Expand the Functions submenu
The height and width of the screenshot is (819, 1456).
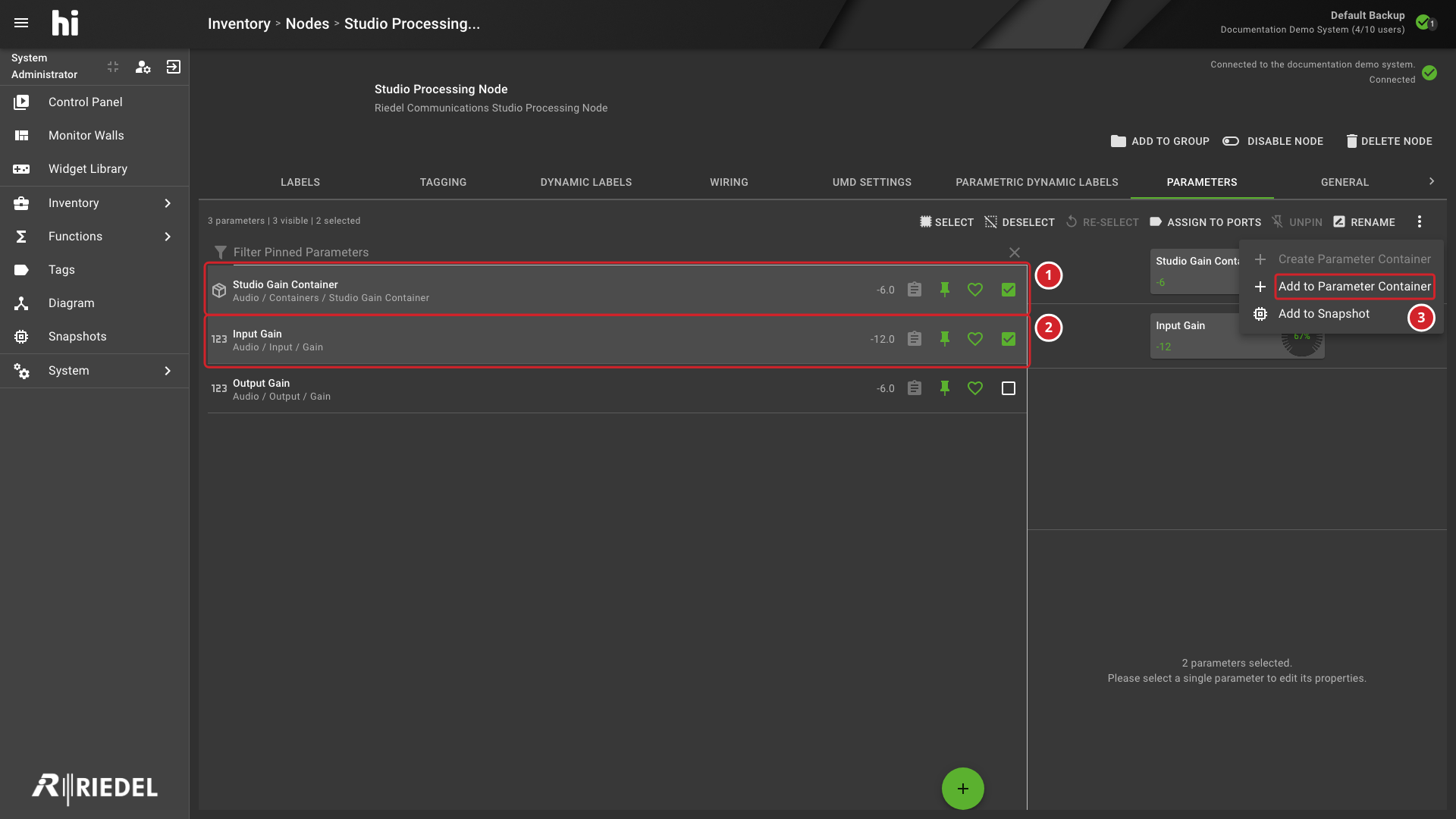click(95, 237)
